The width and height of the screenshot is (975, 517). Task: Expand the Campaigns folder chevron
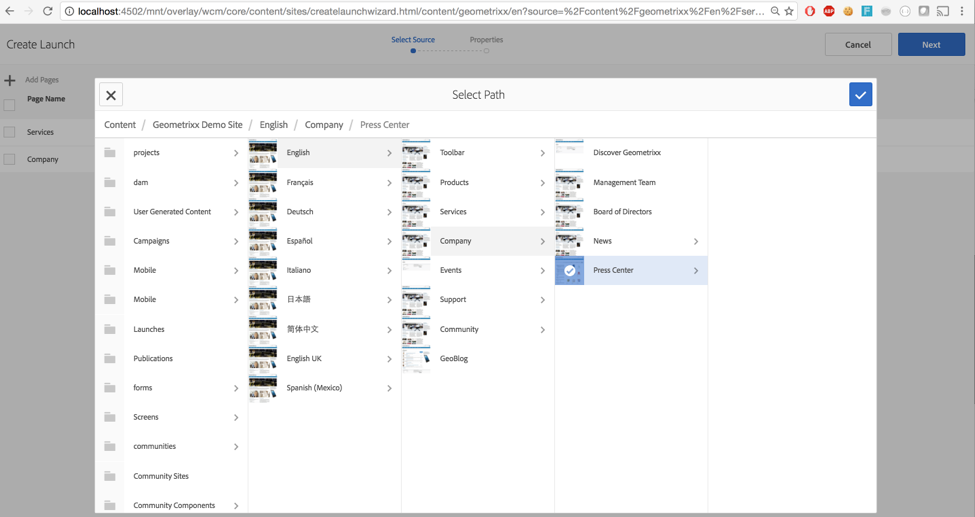[x=236, y=241]
